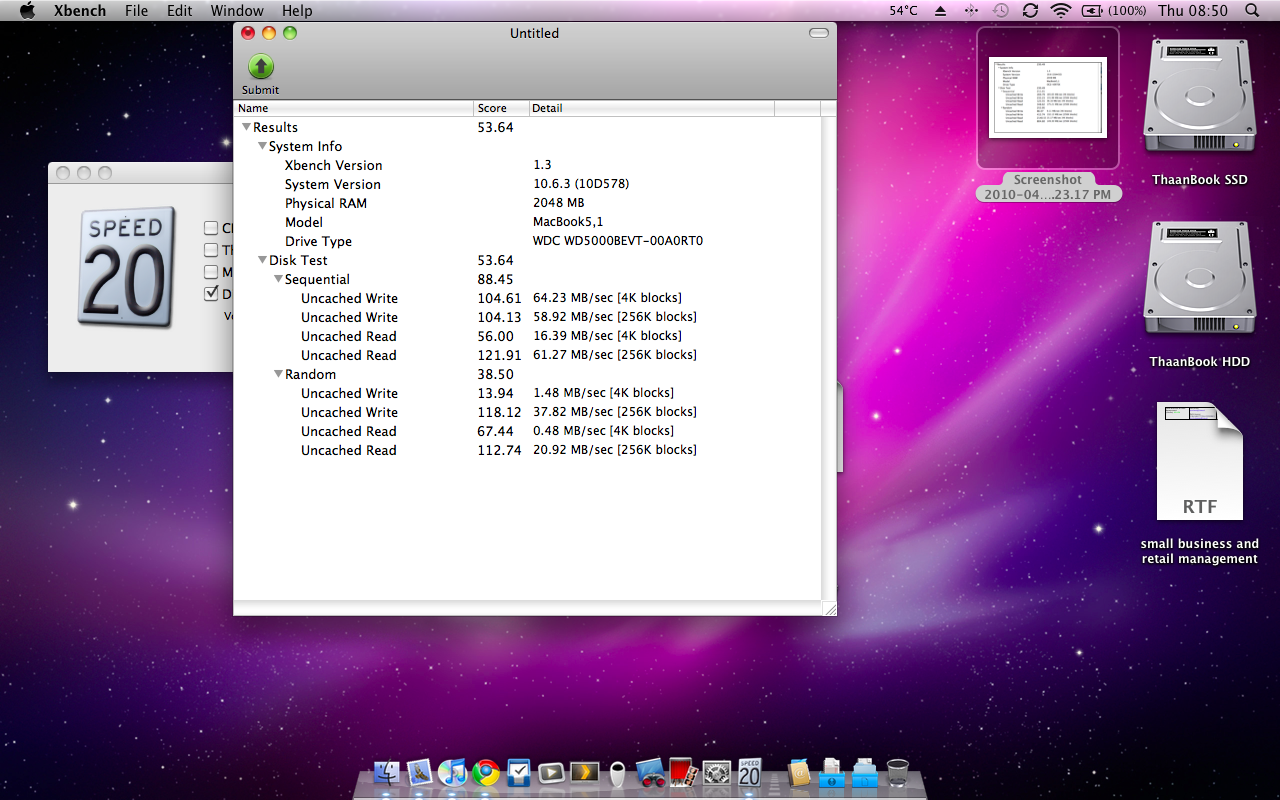Image resolution: width=1280 pixels, height=800 pixels.
Task: Click the Thu 08:50 clock
Action: (x=1192, y=10)
